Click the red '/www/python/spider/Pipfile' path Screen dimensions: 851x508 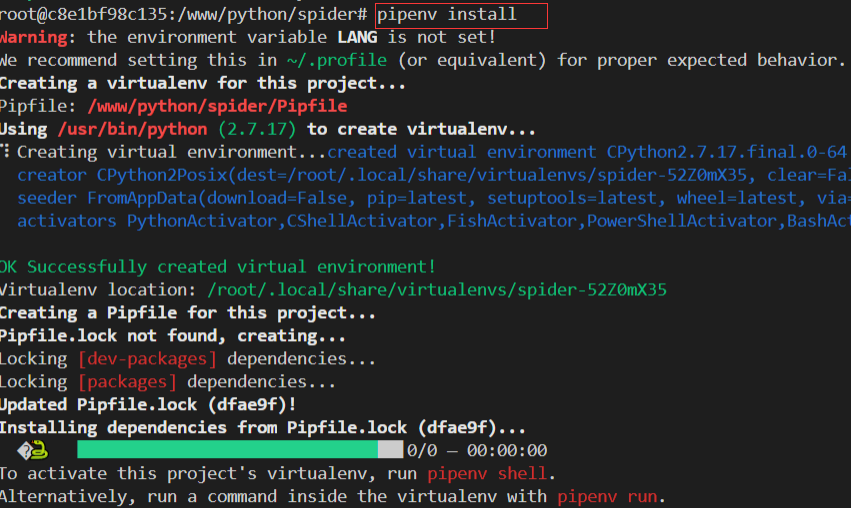point(217,106)
